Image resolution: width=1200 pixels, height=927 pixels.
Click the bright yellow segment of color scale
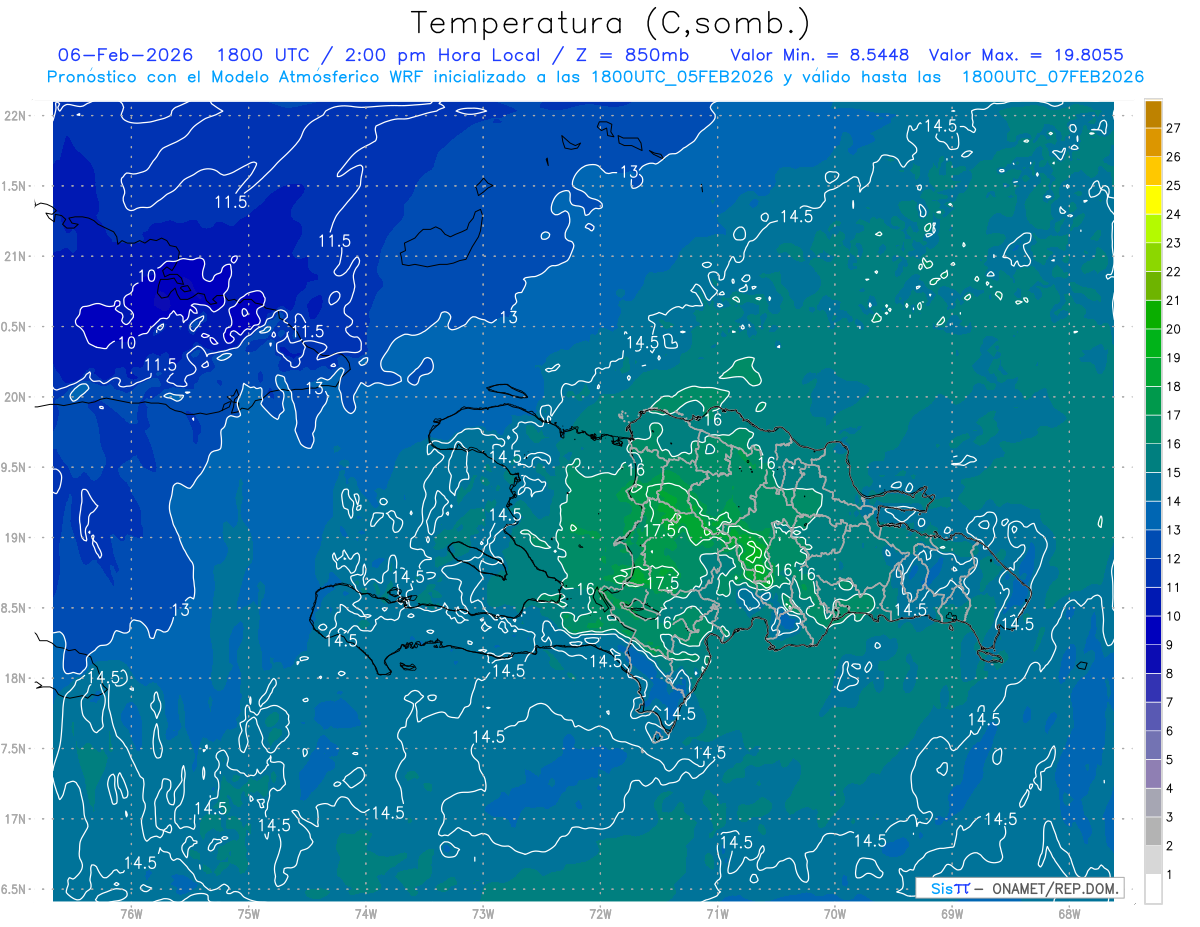pos(1153,200)
